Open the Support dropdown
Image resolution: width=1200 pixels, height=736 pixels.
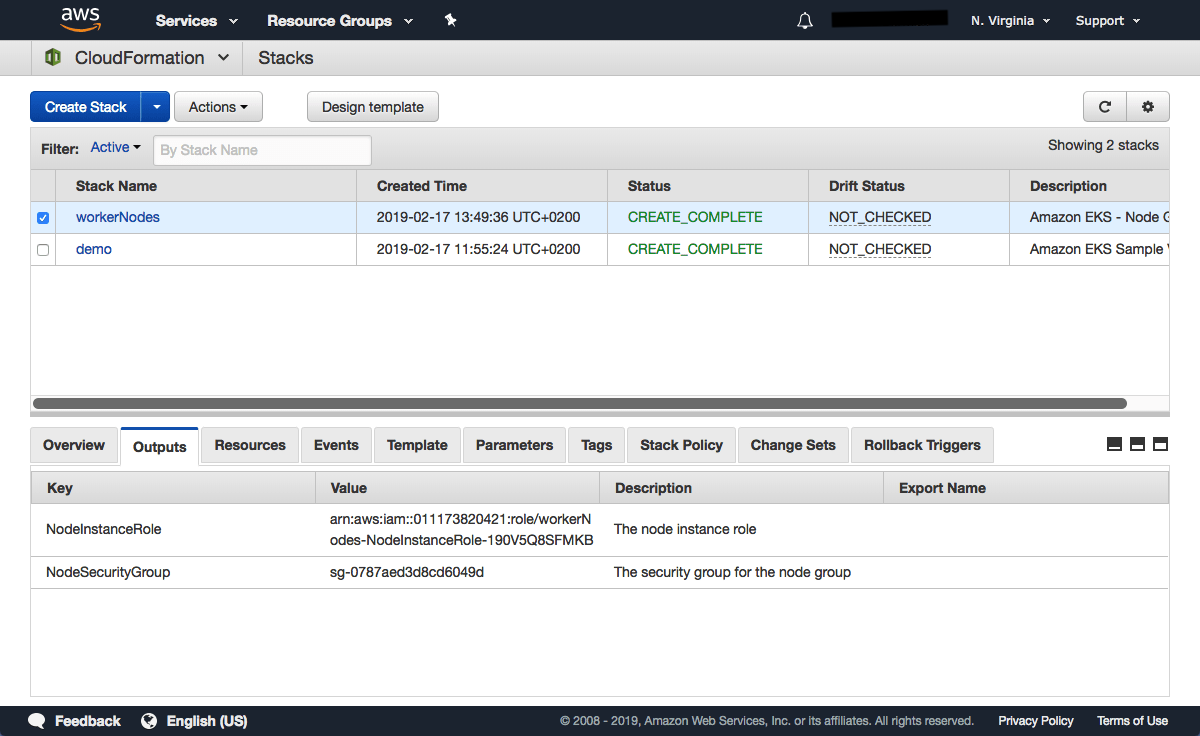click(x=1108, y=20)
